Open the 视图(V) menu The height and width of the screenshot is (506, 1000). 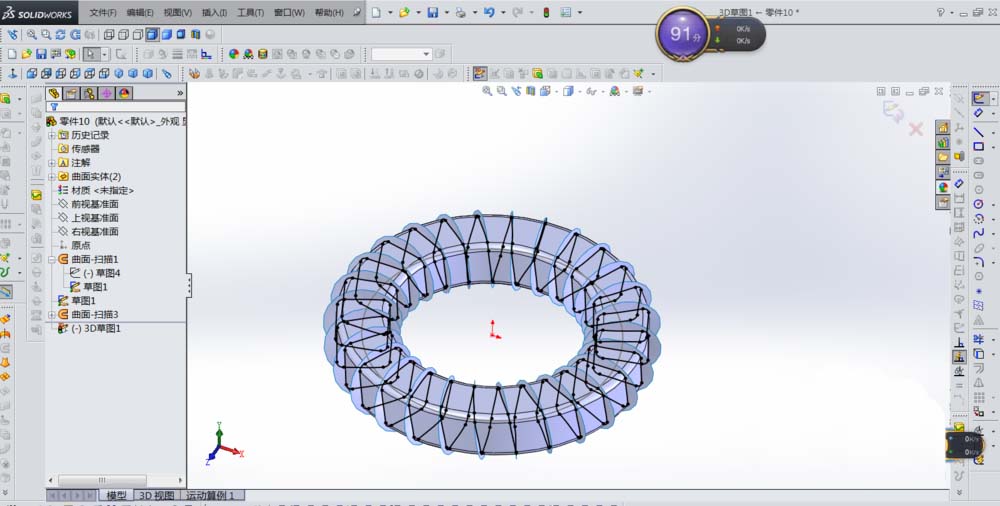[x=177, y=12]
